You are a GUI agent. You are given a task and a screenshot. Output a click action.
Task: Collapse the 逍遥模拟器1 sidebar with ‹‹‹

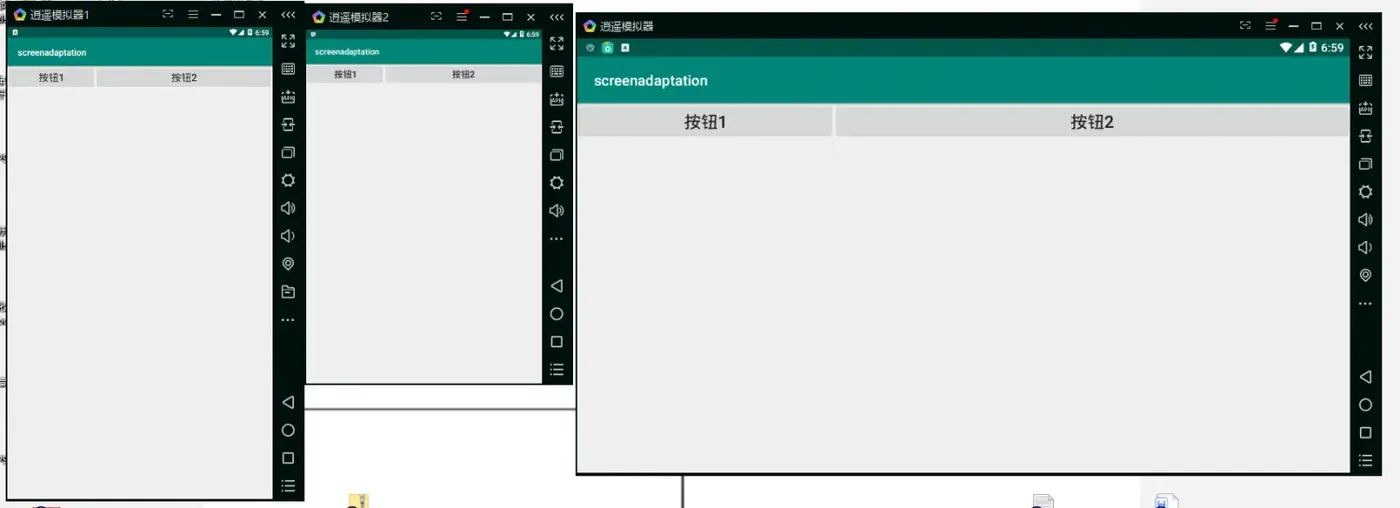pyautogui.click(x=288, y=15)
